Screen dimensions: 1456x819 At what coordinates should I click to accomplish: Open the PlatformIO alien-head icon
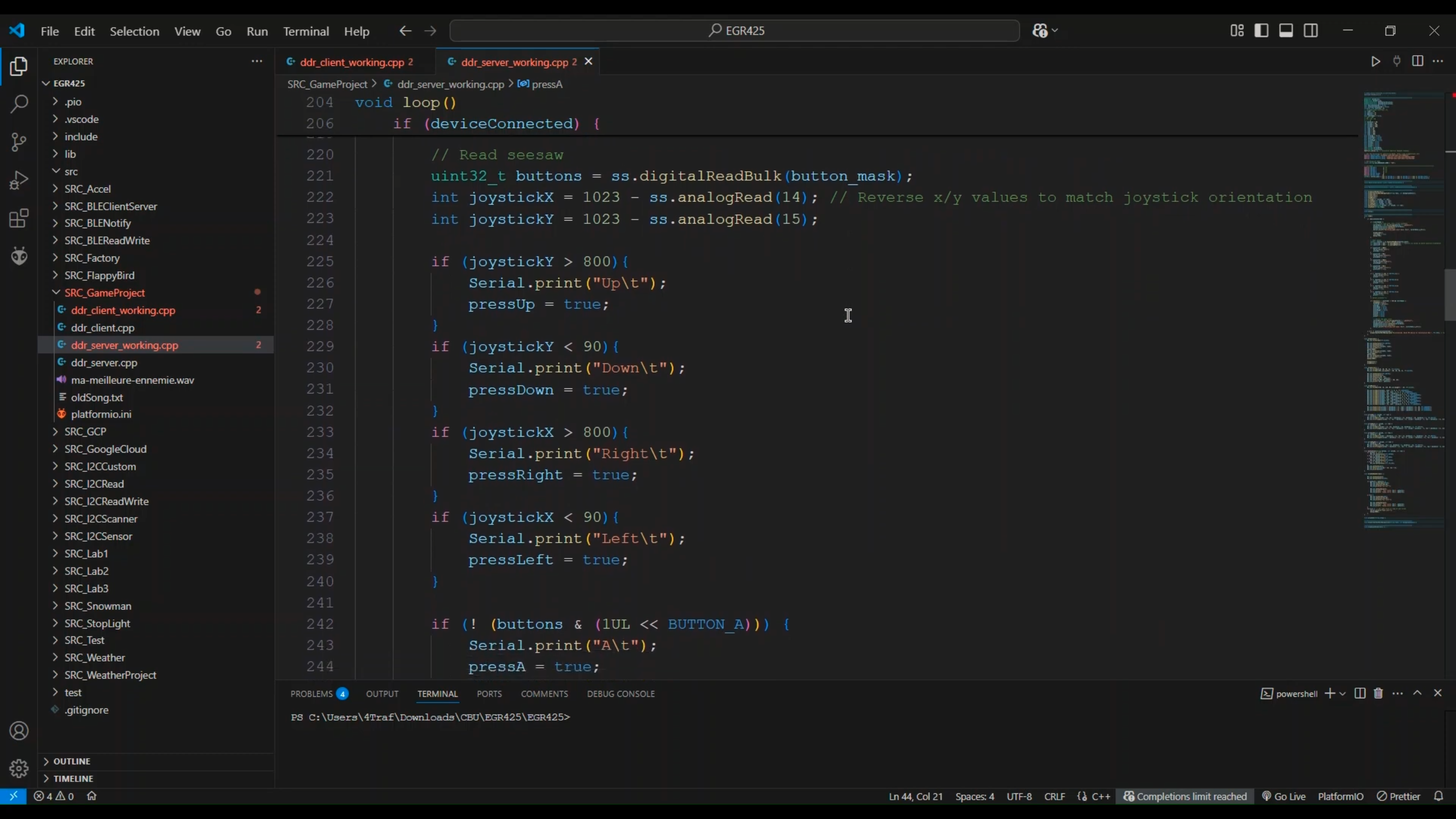point(19,257)
